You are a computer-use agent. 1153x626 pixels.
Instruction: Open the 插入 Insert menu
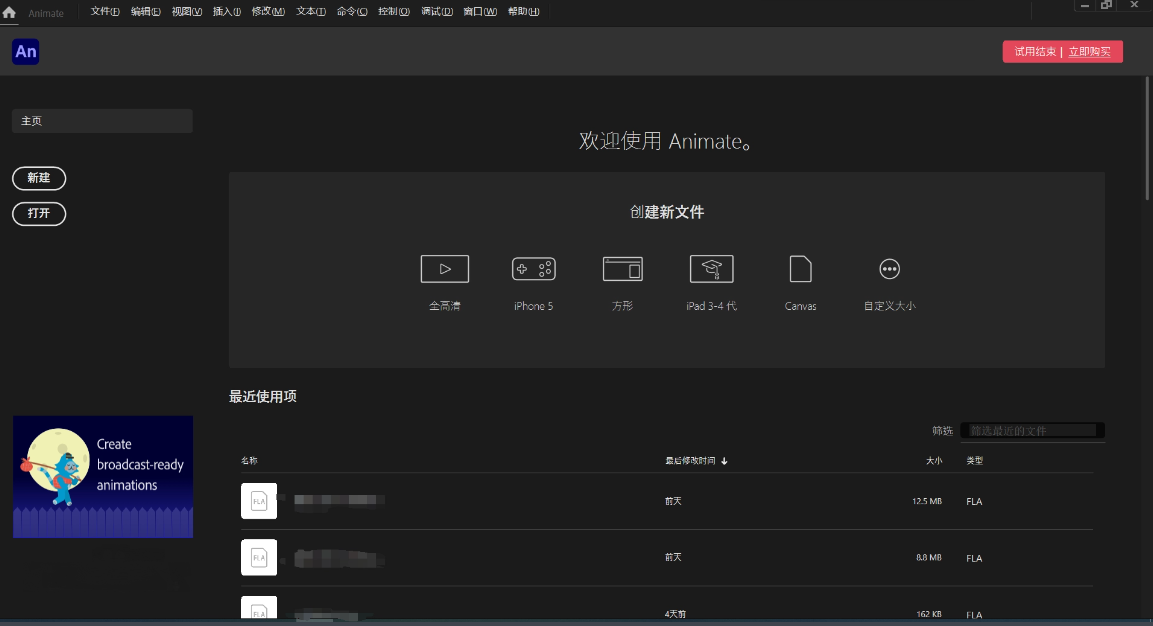click(x=226, y=12)
